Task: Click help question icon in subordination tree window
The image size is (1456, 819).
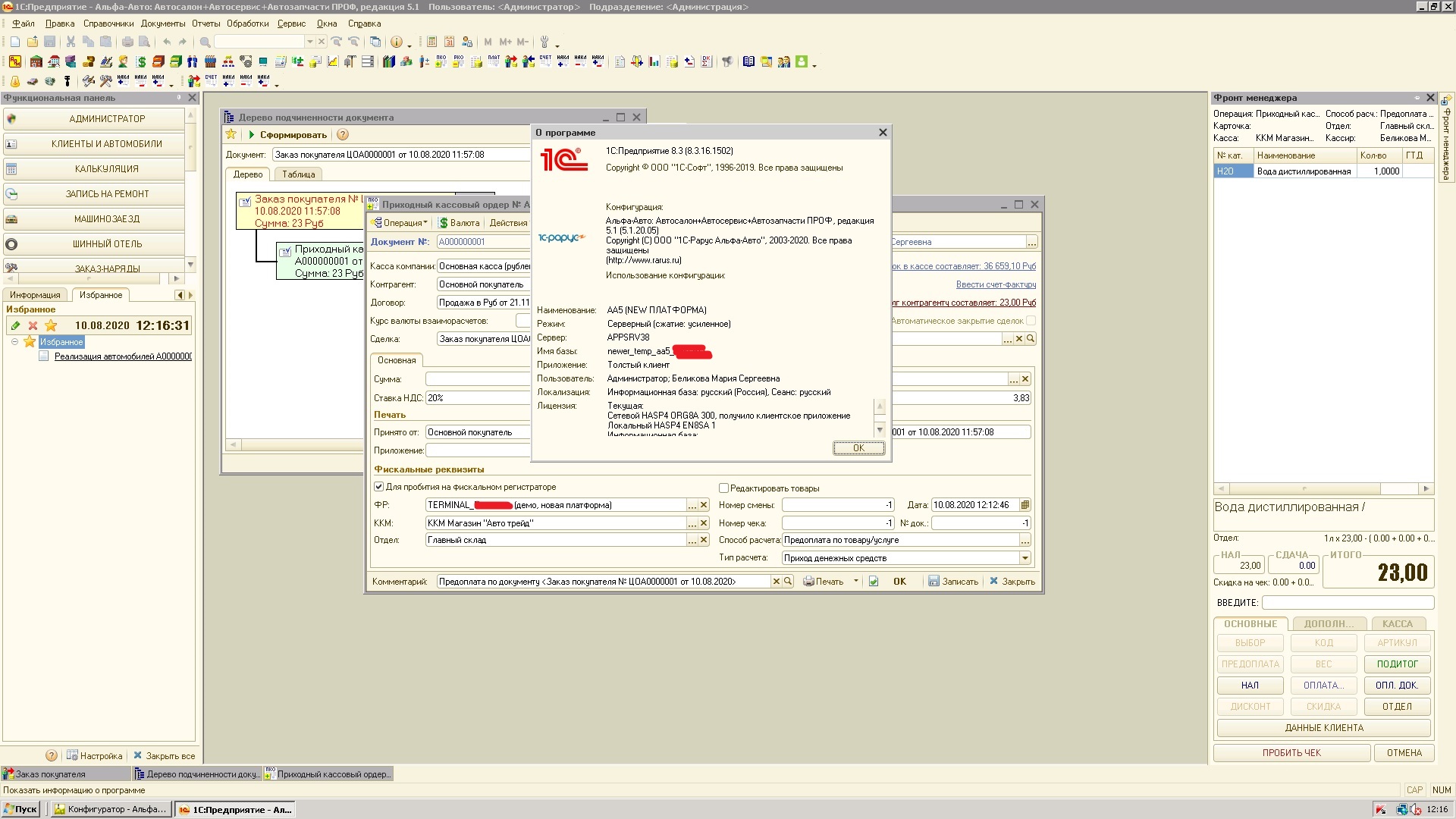Action: (343, 134)
